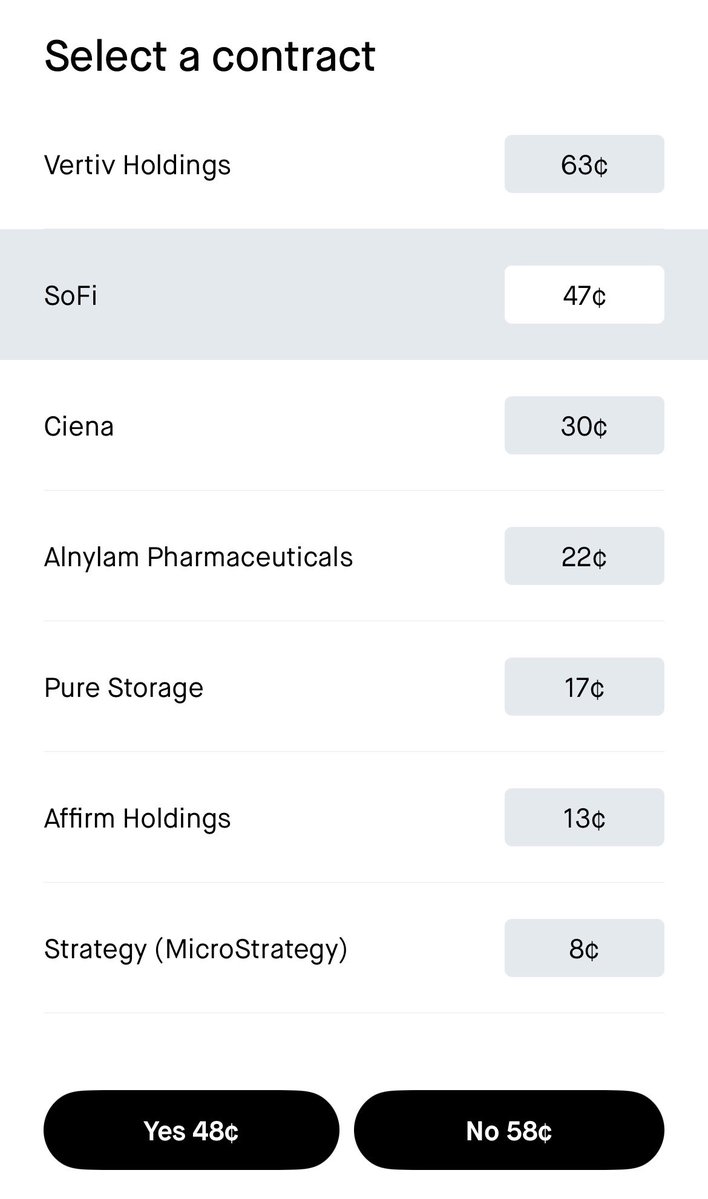
Task: Click the Pure Storage name label
Action: (x=124, y=687)
